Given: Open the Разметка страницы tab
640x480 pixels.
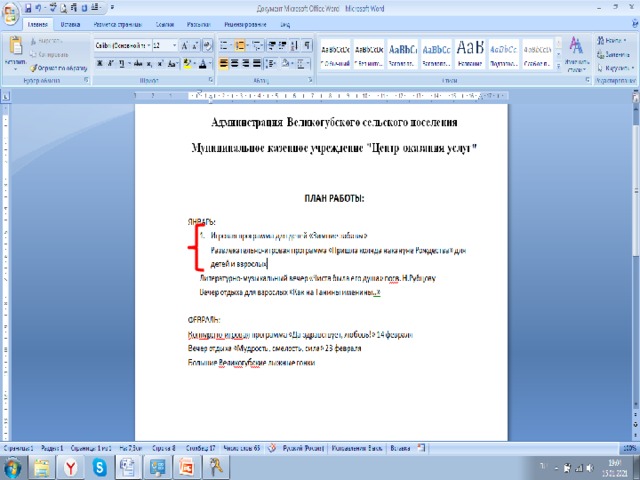Looking at the screenshot, I should tap(118, 21).
